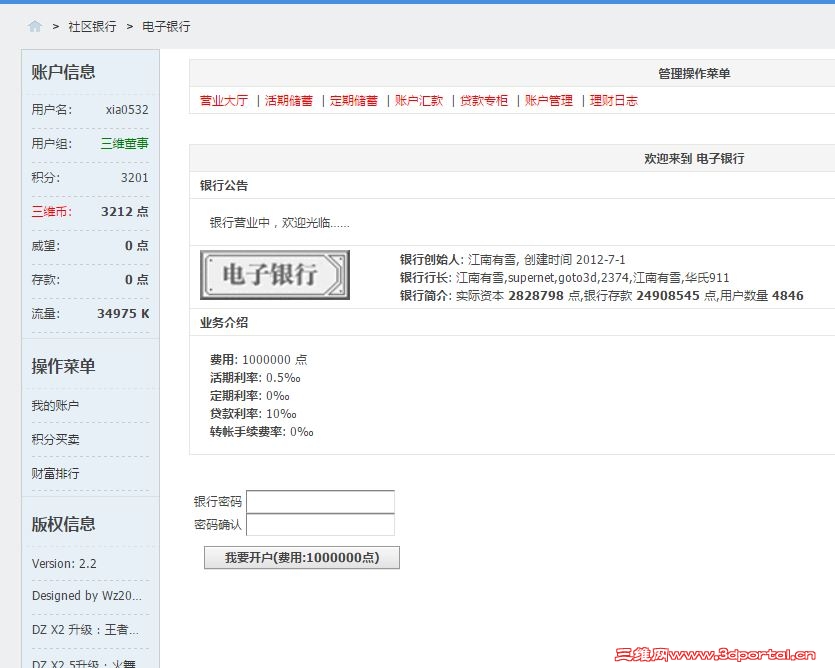
Task: Focus the 密码确认 input field
Action: point(321,525)
